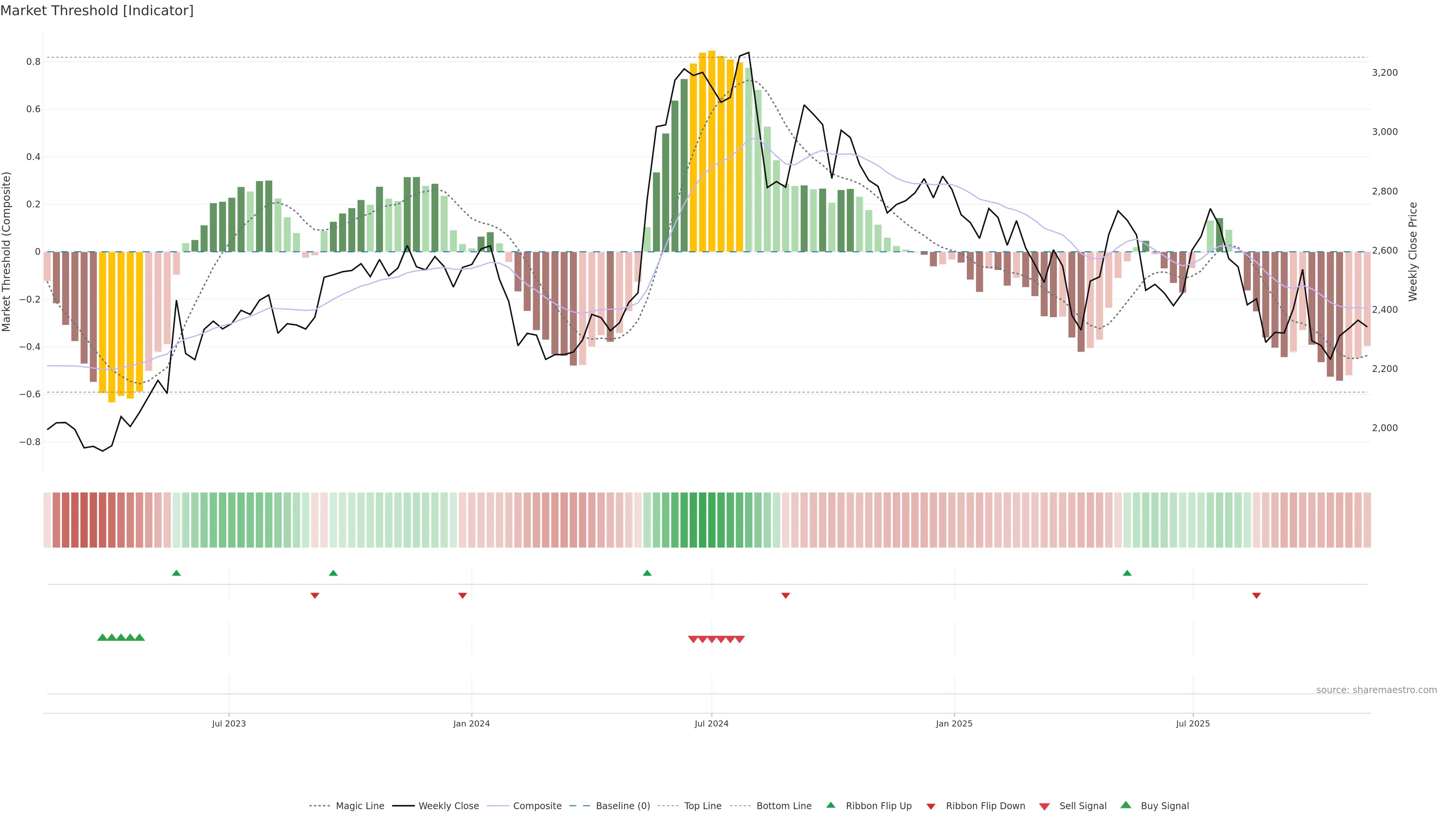
Task: Click the first green buy signal marker
Action: click(x=102, y=637)
